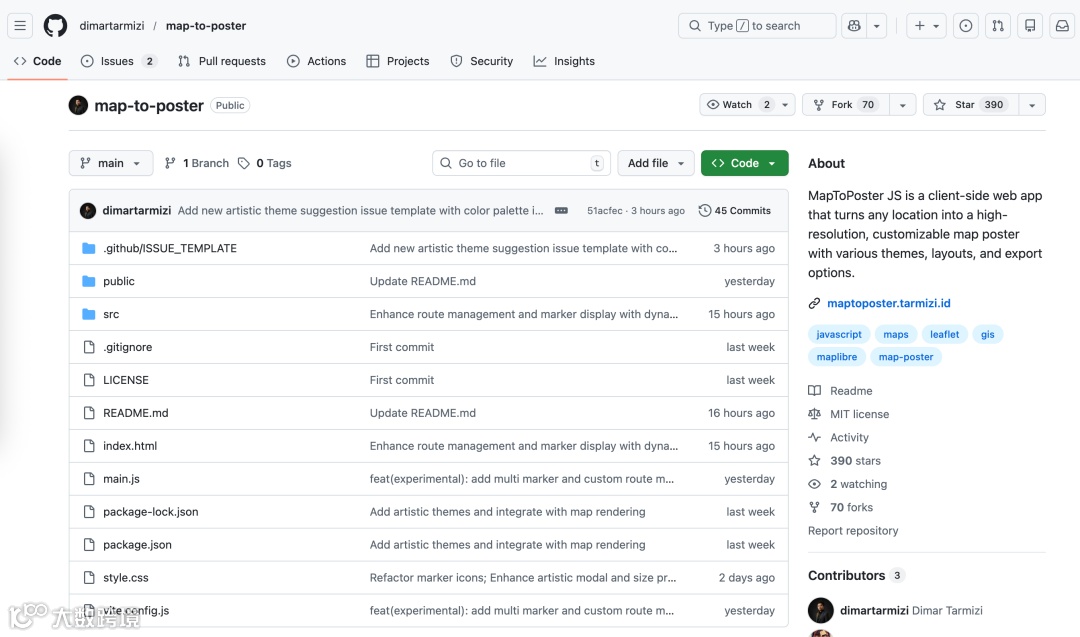Open the main.js file

tap(121, 479)
